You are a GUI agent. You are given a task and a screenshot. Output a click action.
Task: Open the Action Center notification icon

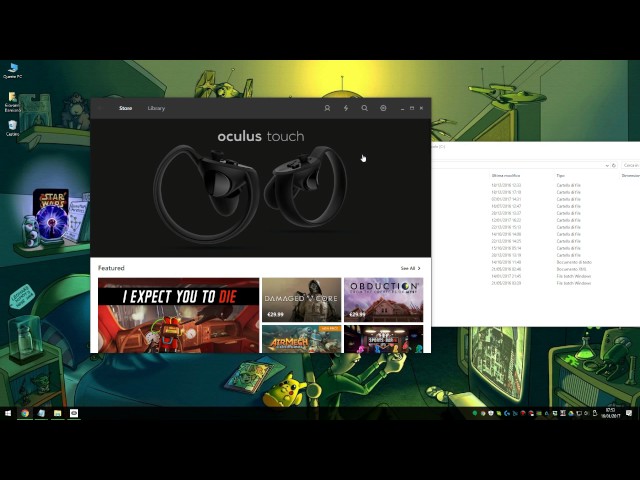pos(629,413)
